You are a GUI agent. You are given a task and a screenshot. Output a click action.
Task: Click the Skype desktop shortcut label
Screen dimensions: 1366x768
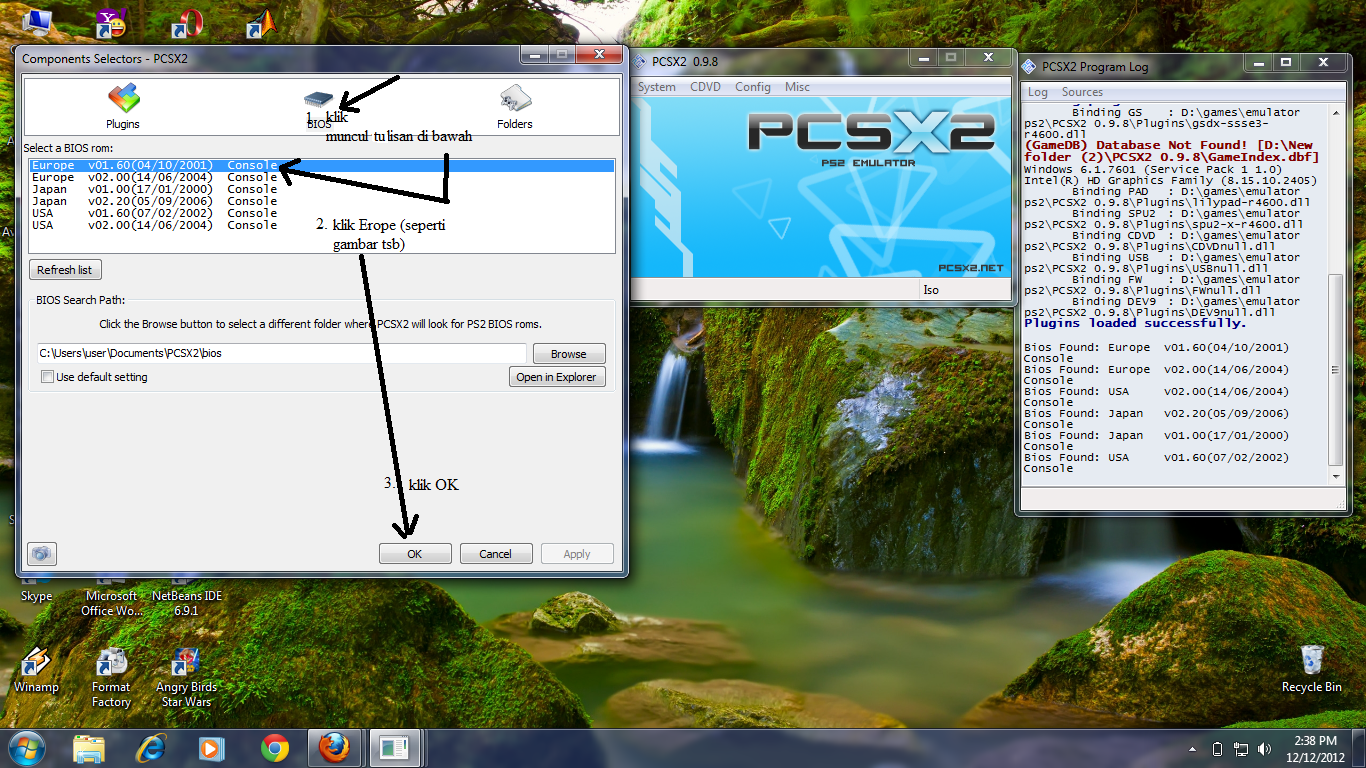coord(36,597)
